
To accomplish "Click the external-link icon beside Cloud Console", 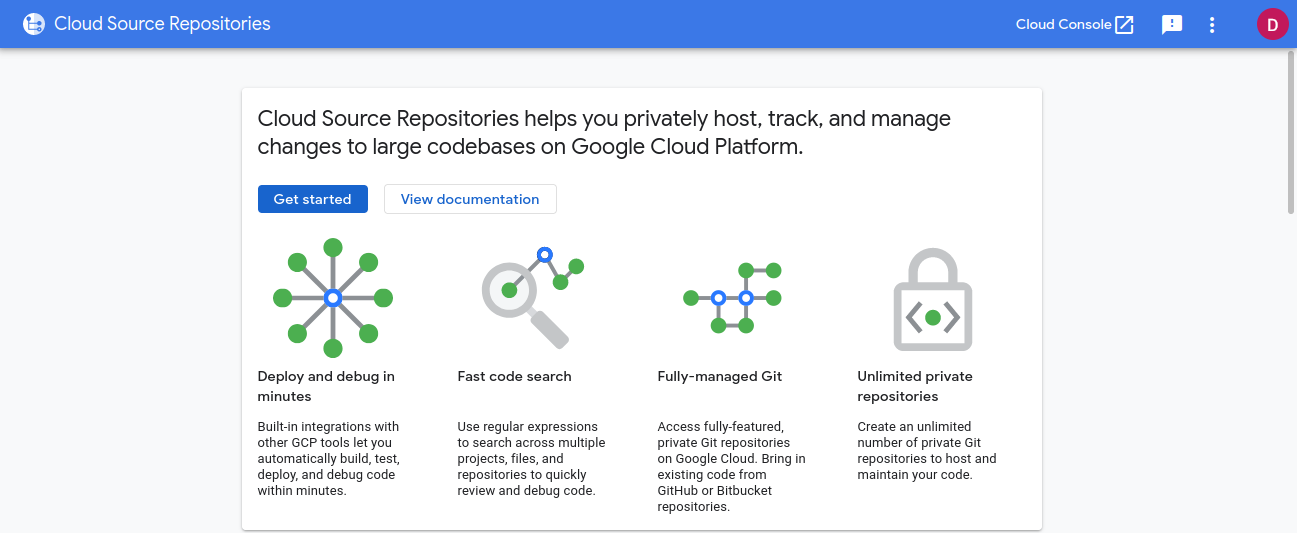I will (x=1125, y=25).
